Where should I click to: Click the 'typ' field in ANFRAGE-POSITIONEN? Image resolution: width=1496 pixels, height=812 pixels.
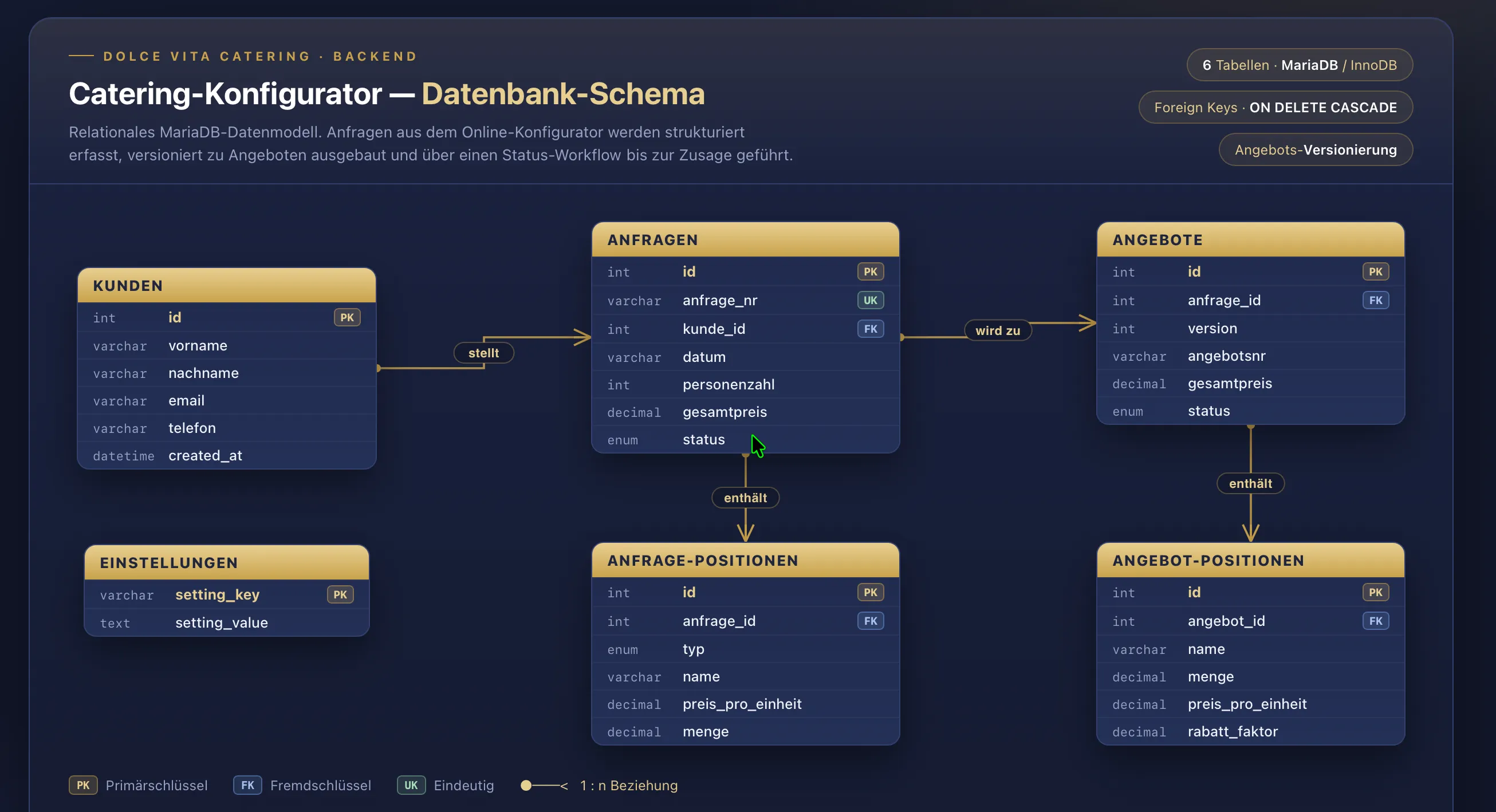[745, 649]
